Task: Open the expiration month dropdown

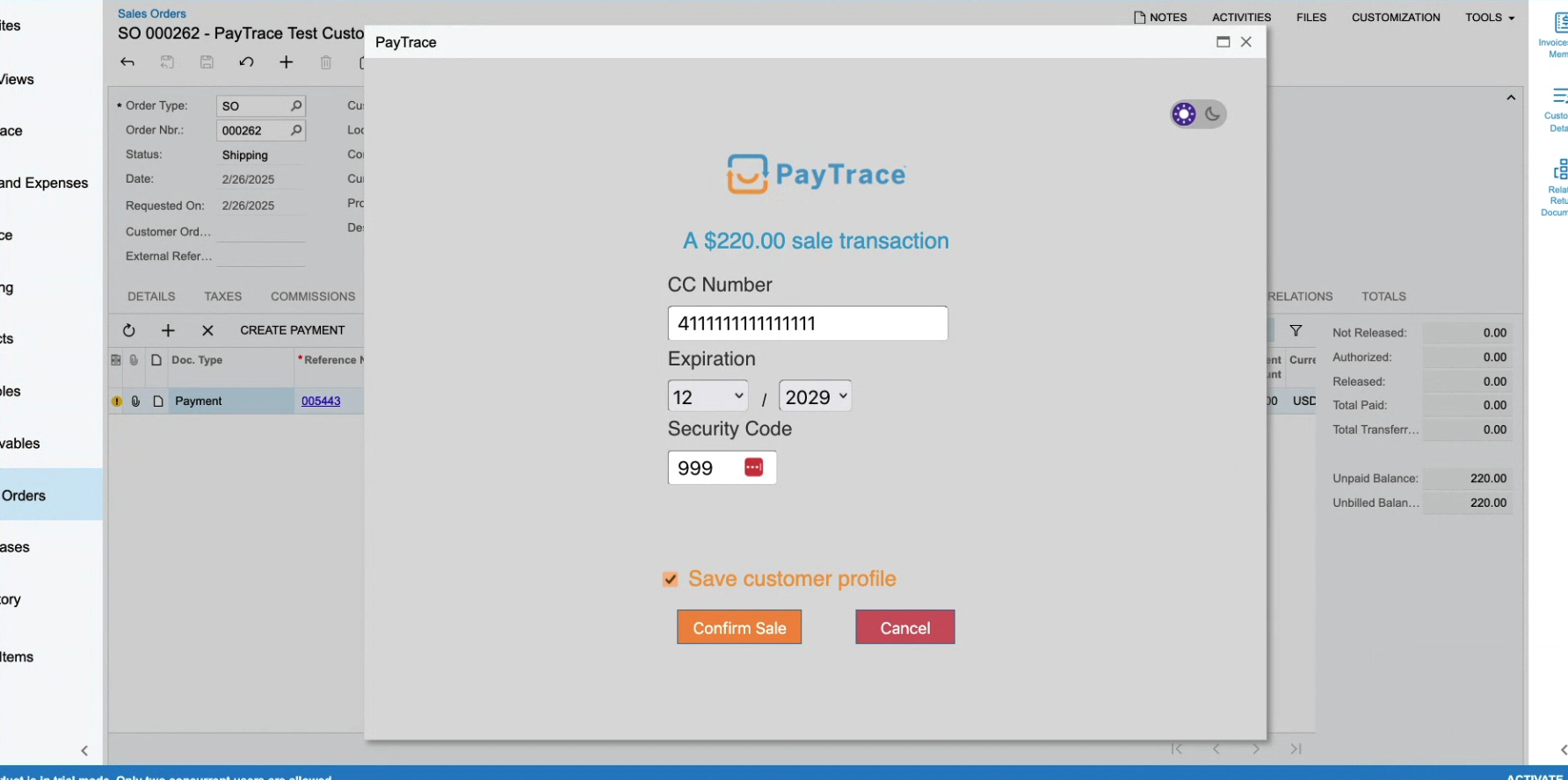Action: coord(708,397)
